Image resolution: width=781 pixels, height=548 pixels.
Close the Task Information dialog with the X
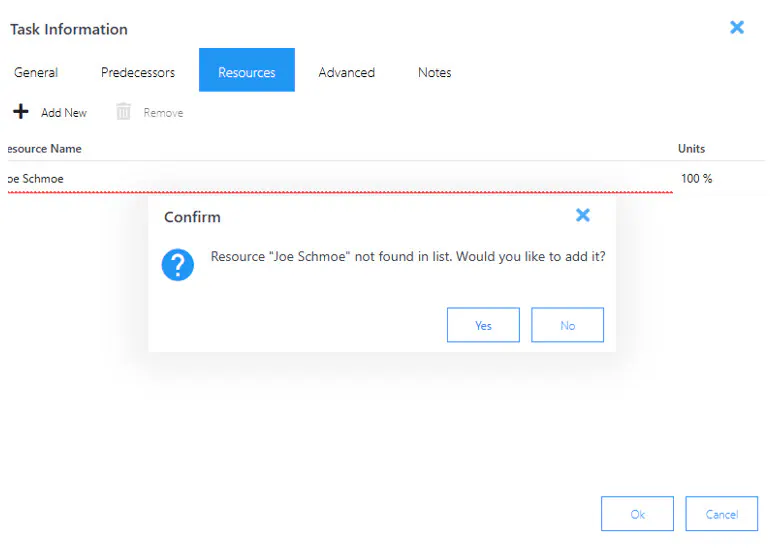[737, 27]
